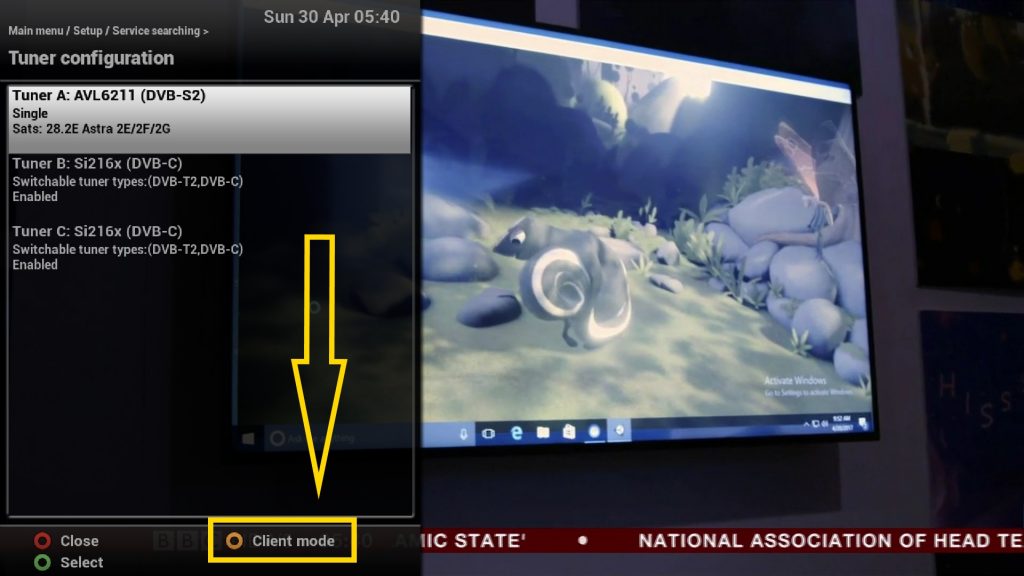Click the 'Tuner configuration' screen title

91,58
